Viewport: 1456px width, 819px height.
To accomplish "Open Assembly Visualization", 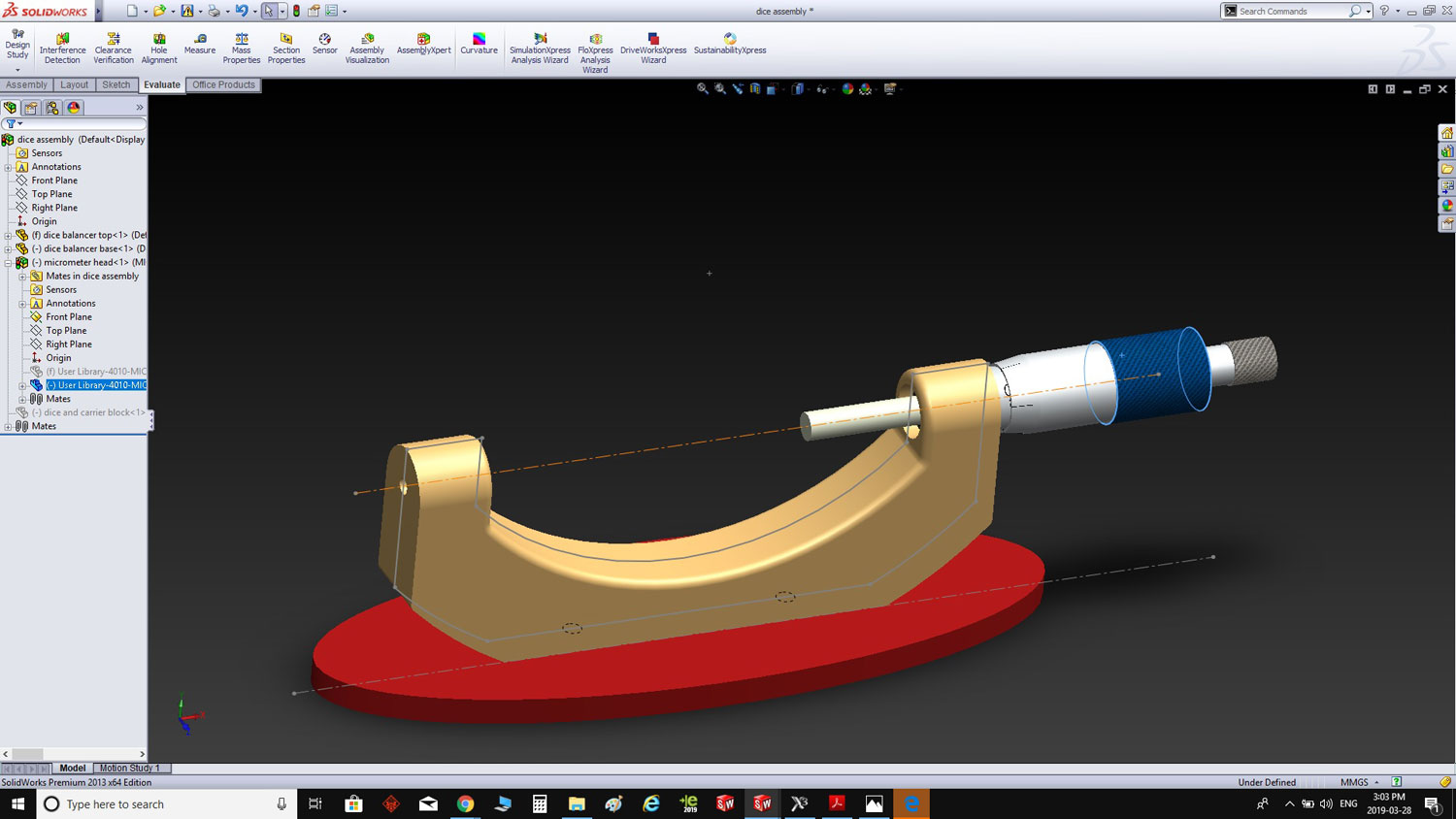I will click(x=367, y=49).
